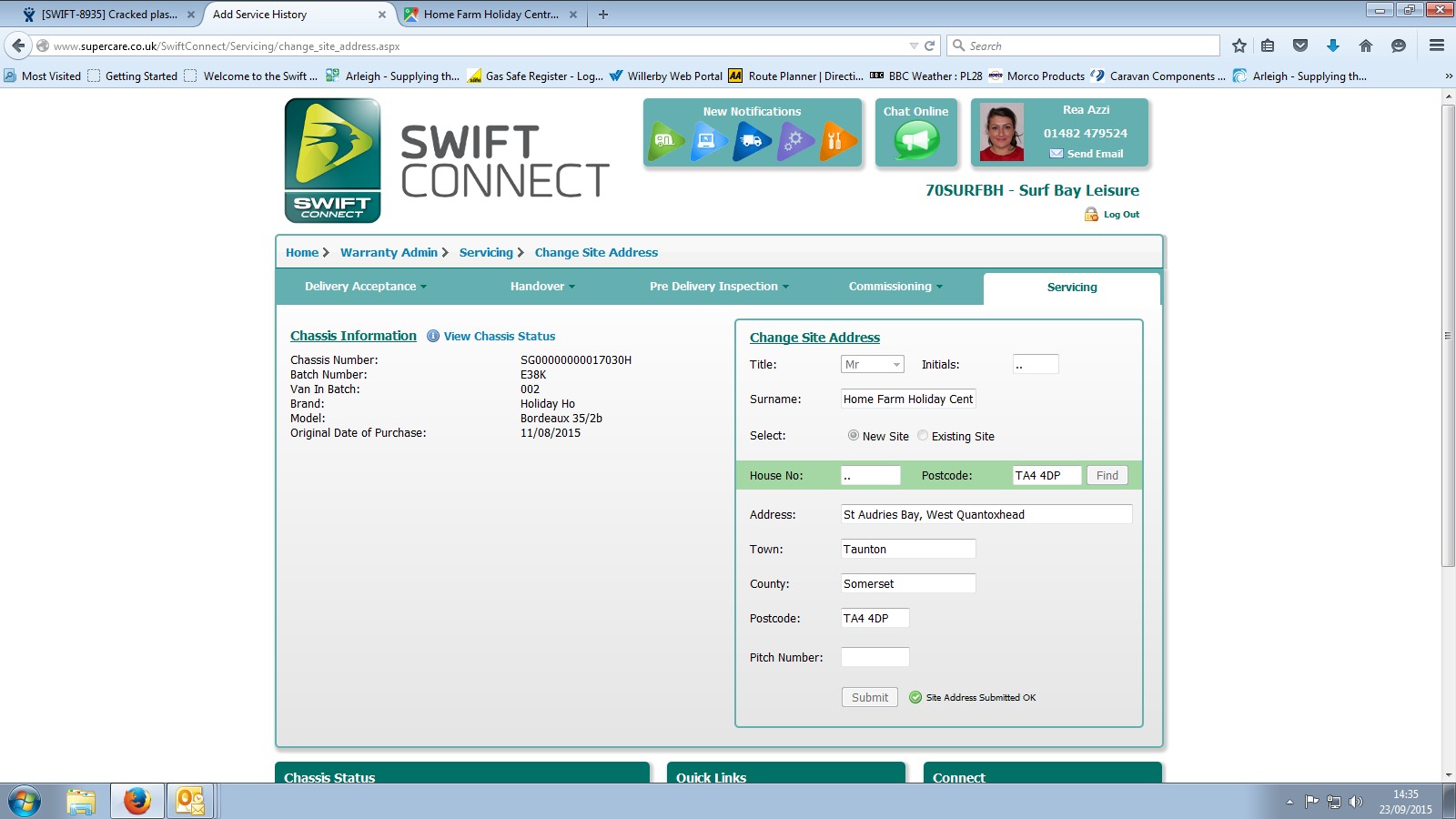The height and width of the screenshot is (819, 1456).
Task: Click the Town field containing Taunton
Action: (908, 549)
